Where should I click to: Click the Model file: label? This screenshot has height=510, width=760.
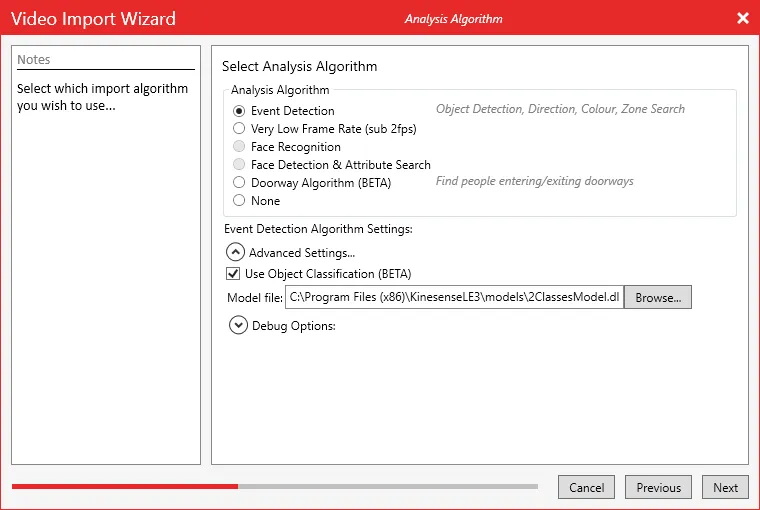pos(255,298)
